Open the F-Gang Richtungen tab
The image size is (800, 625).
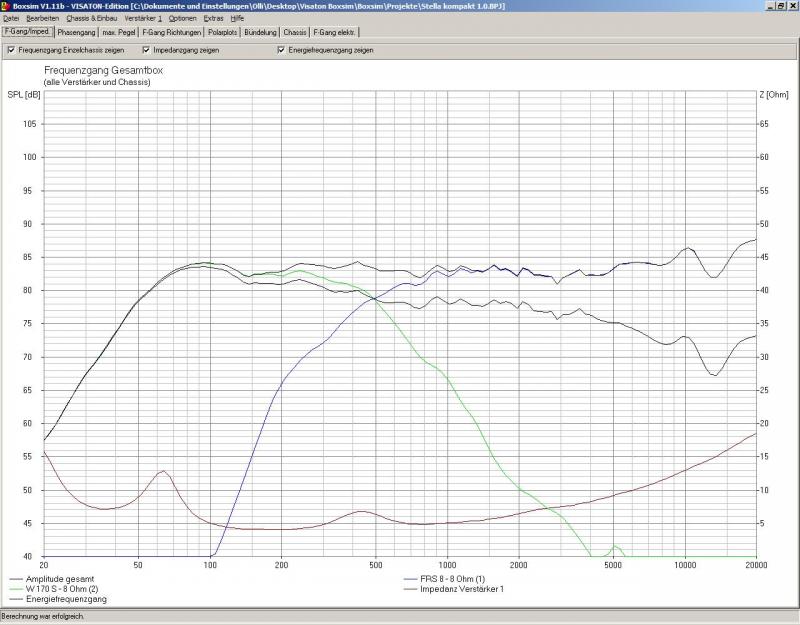(x=173, y=32)
